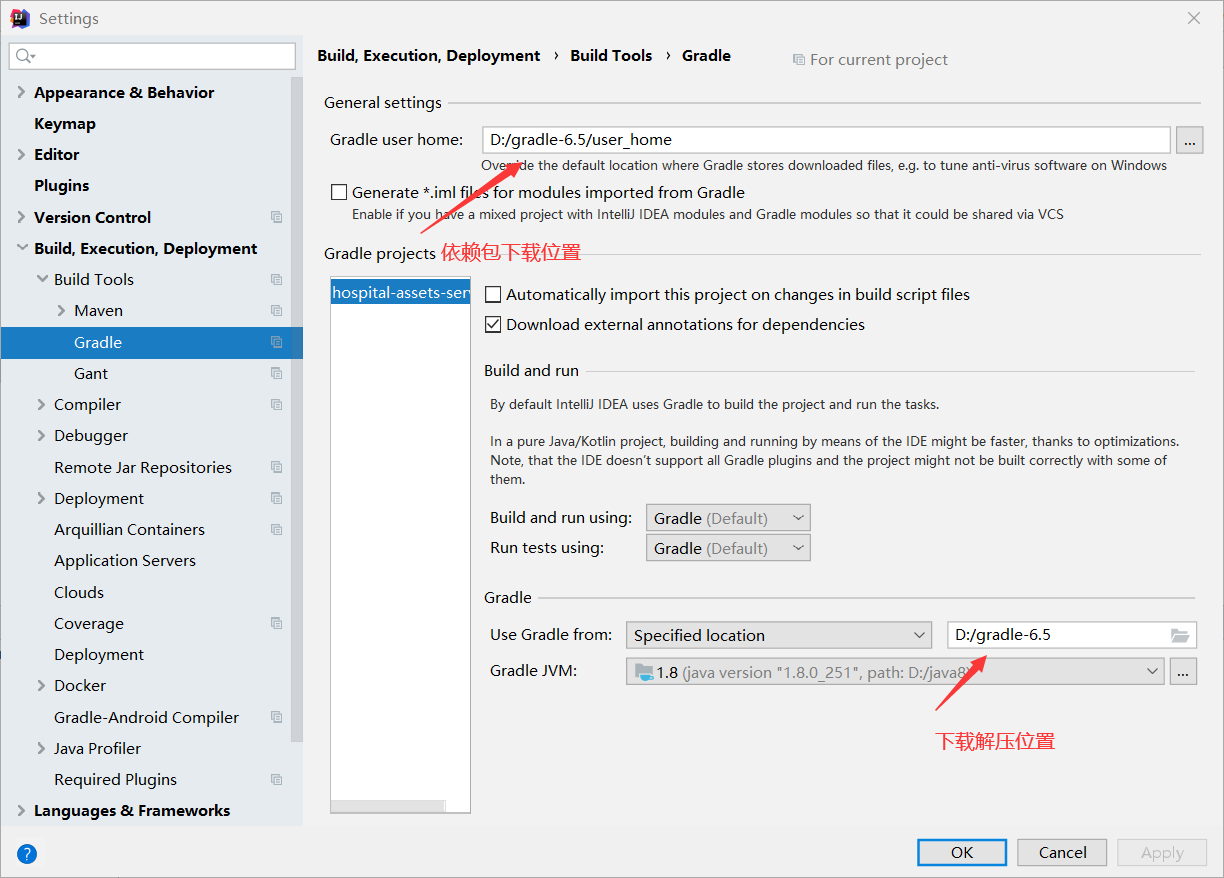The height and width of the screenshot is (878, 1224).
Task: Focus the settings search field
Action: click(x=152, y=56)
